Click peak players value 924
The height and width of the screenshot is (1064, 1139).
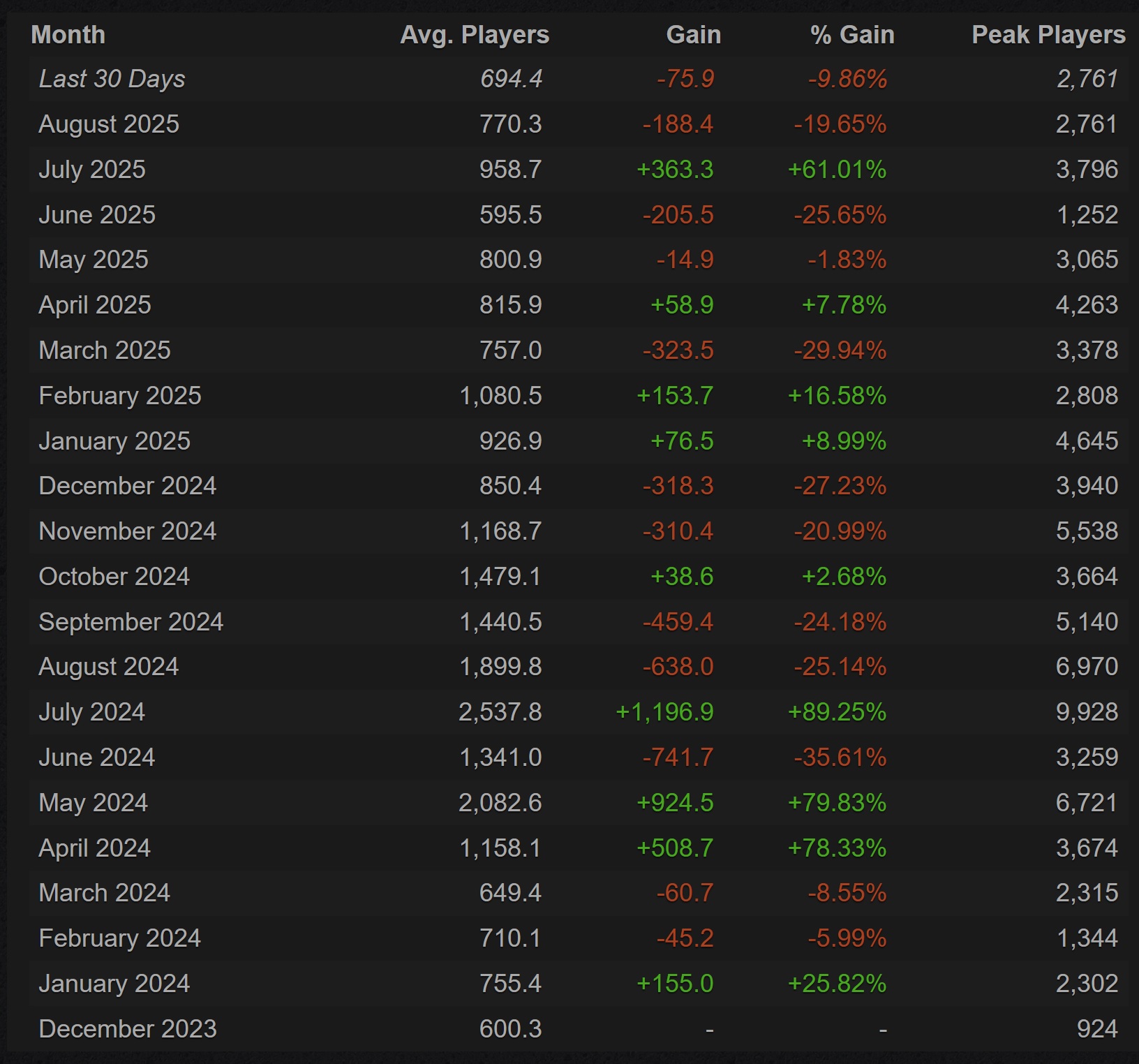(1097, 1029)
